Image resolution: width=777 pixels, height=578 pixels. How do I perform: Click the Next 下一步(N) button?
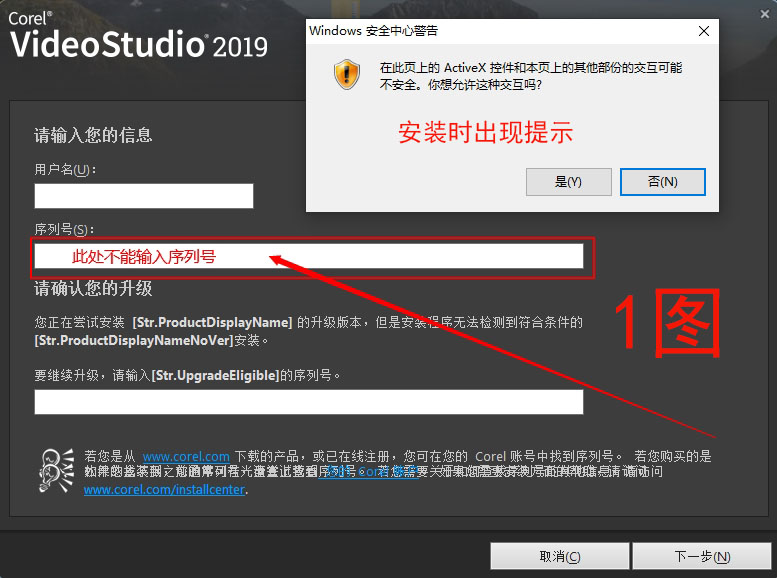[x=702, y=556]
